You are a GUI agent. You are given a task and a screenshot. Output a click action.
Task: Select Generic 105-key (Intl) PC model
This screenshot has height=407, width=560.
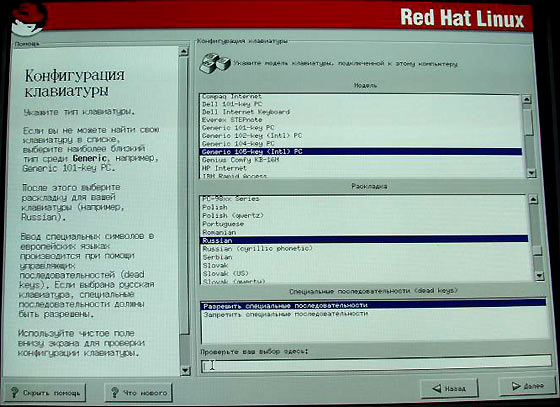361,152
